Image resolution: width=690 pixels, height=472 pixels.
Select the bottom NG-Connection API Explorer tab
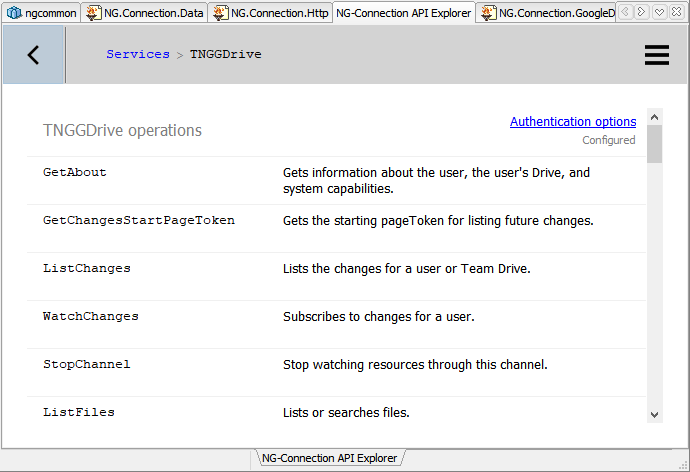pyautogui.click(x=330, y=458)
